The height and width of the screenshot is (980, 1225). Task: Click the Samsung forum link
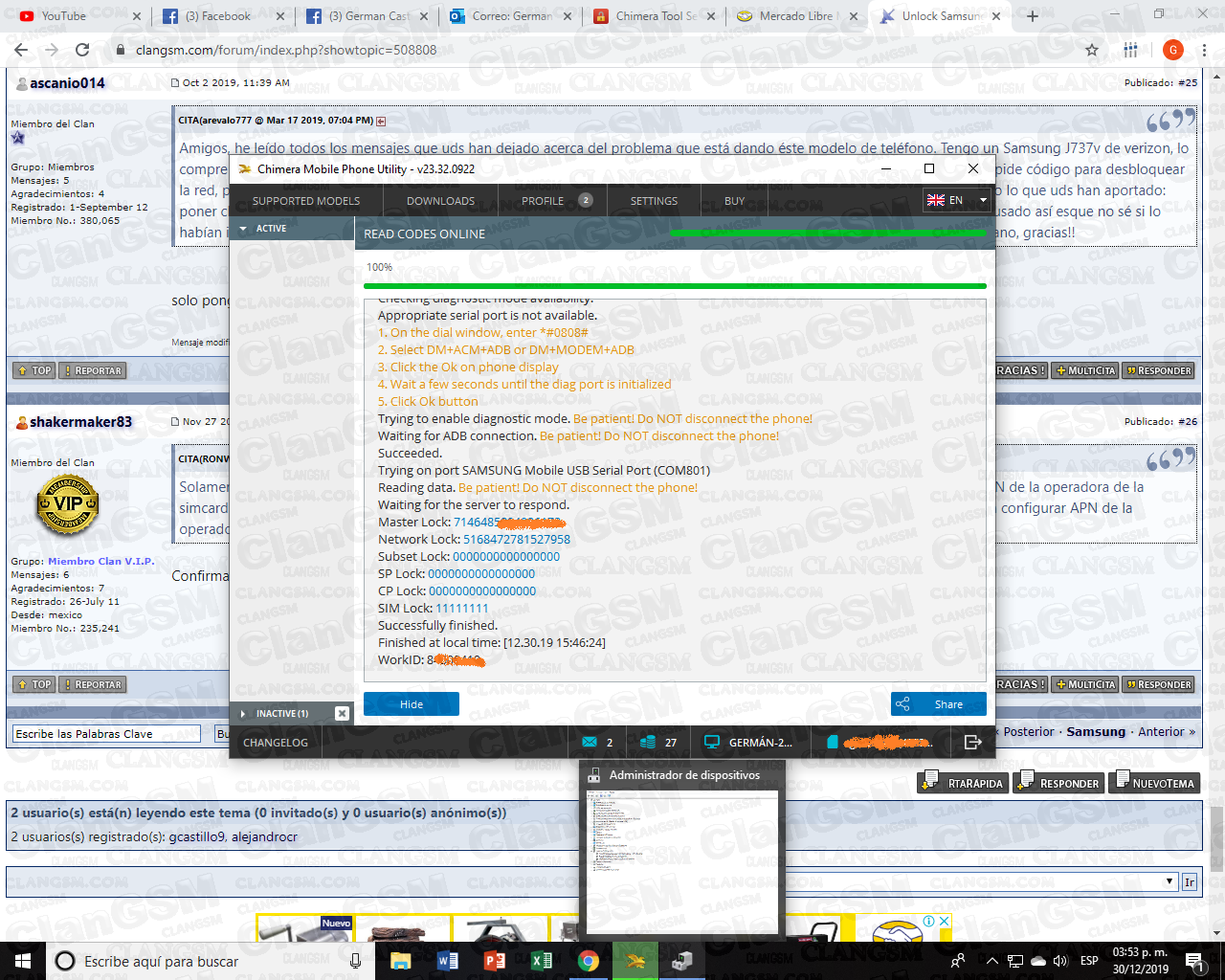[1096, 731]
